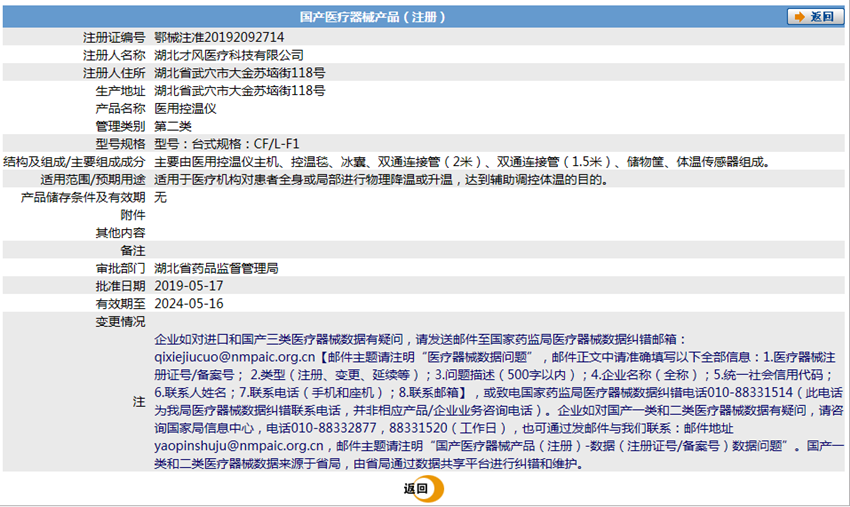Click expiry date 2024-05-16

click(189, 304)
